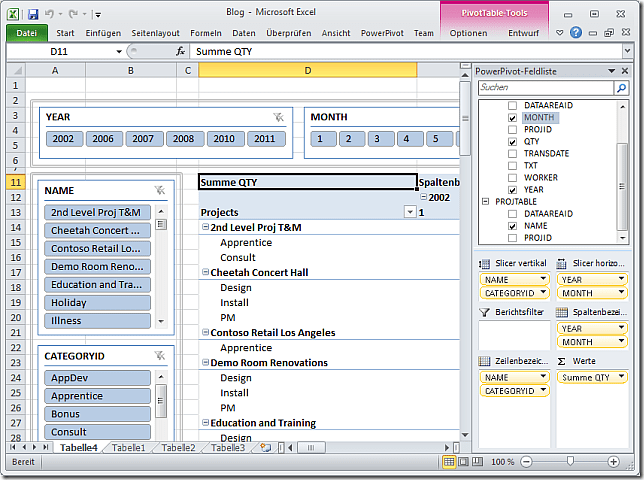Open NAME dropdown in Zeilenbezeichnungen area

tap(543, 376)
